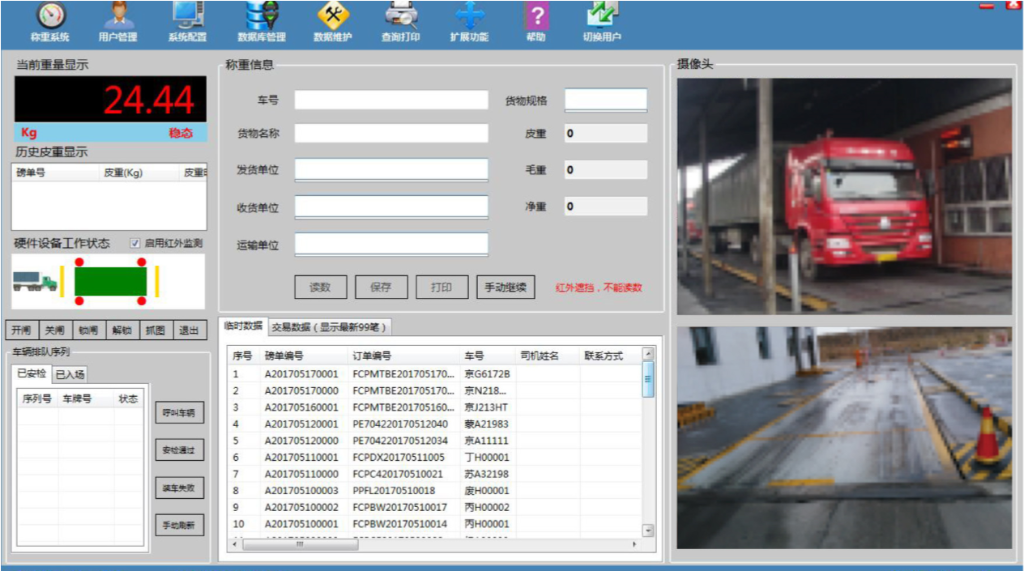Switch to the 交易数据 tab
Screen dimensions: 1024x571
tap(329, 327)
